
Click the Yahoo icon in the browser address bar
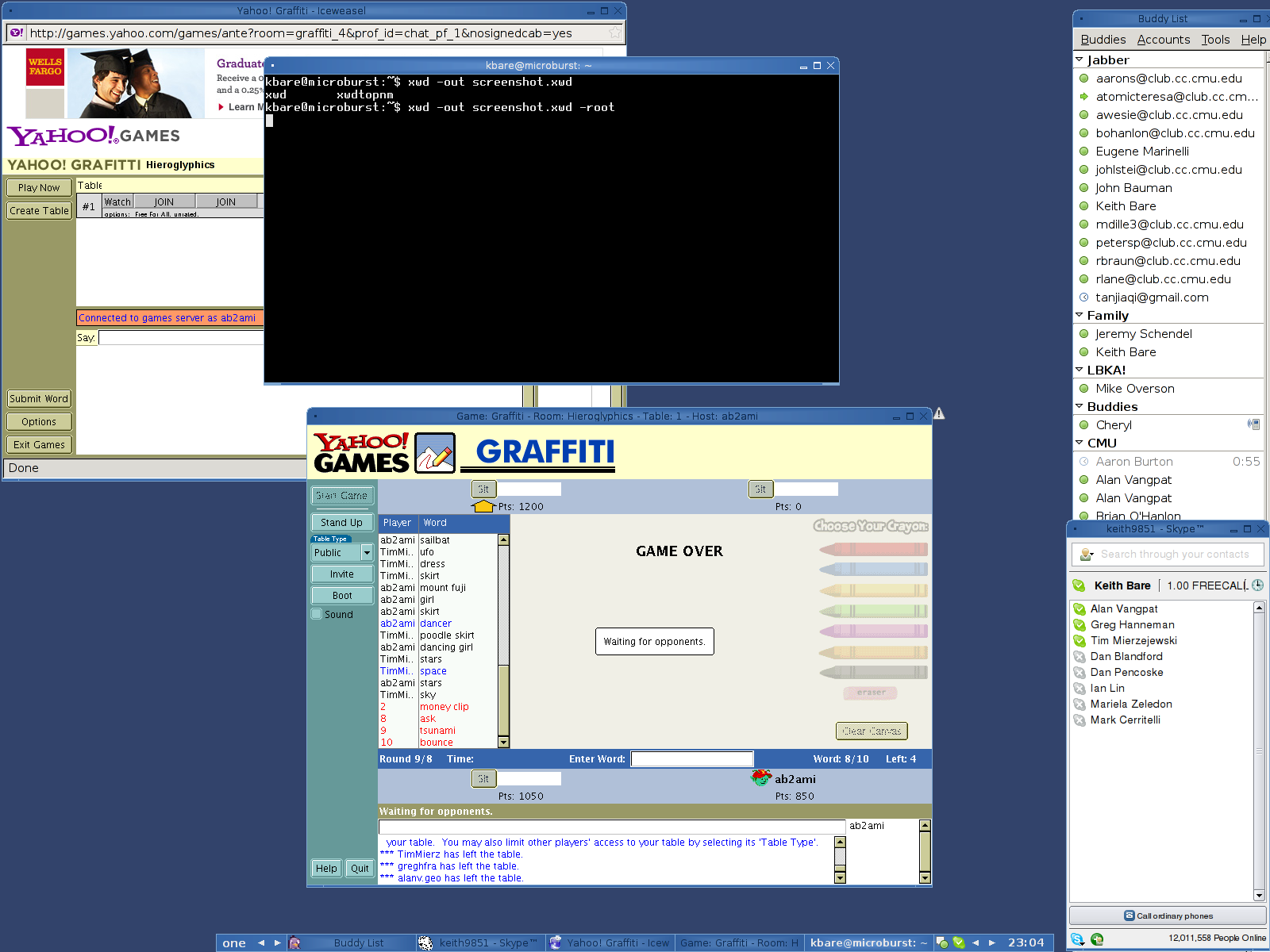(x=17, y=33)
